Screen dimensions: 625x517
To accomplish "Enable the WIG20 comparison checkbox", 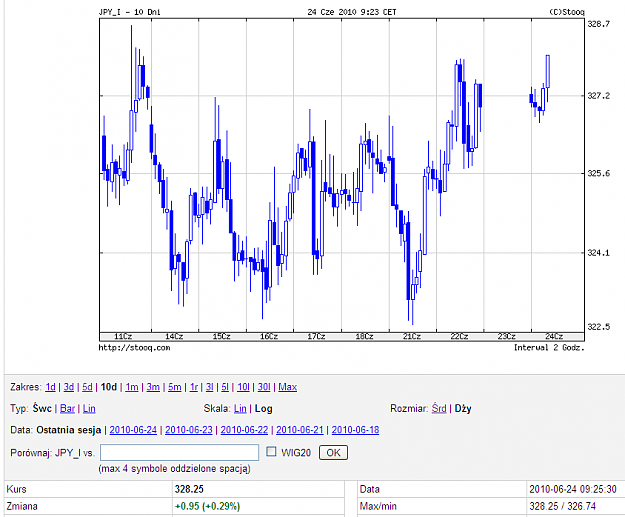I will [x=271, y=452].
